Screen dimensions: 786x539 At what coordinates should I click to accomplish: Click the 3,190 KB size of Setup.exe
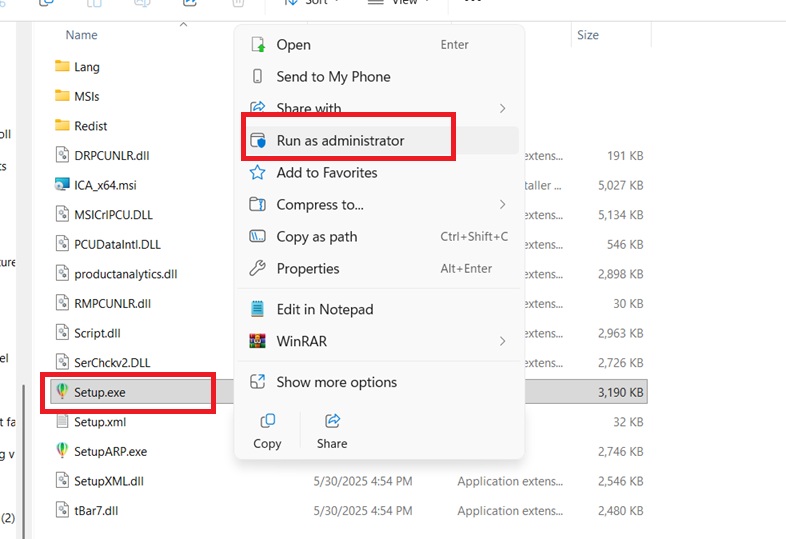click(621, 392)
